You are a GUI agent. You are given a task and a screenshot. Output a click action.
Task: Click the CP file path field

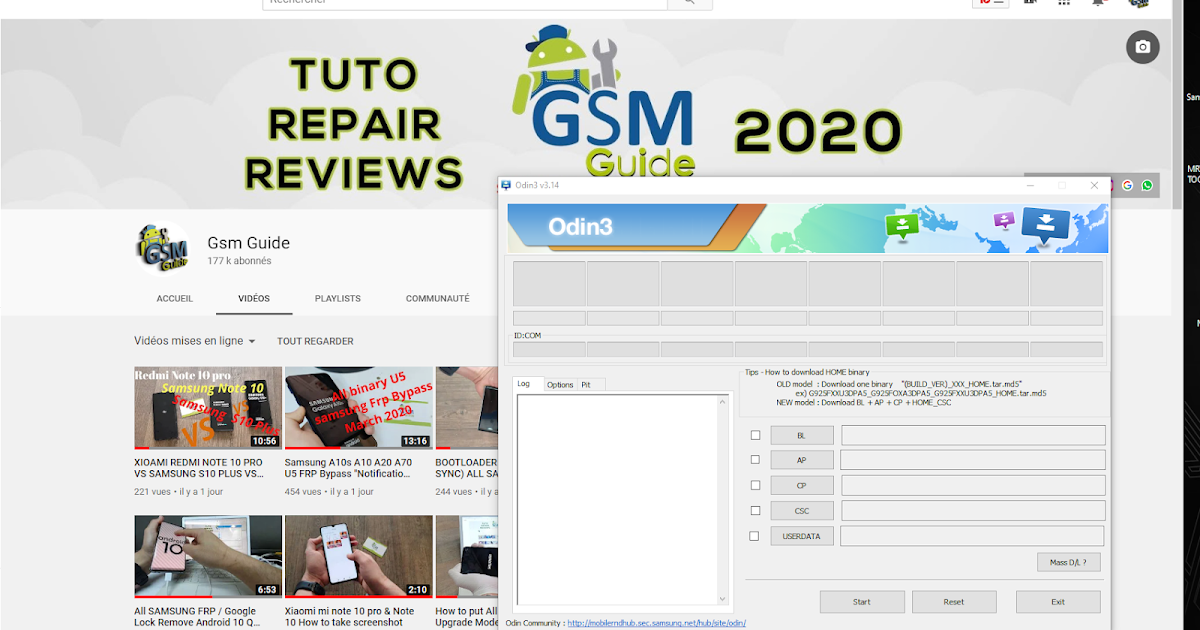(x=973, y=485)
